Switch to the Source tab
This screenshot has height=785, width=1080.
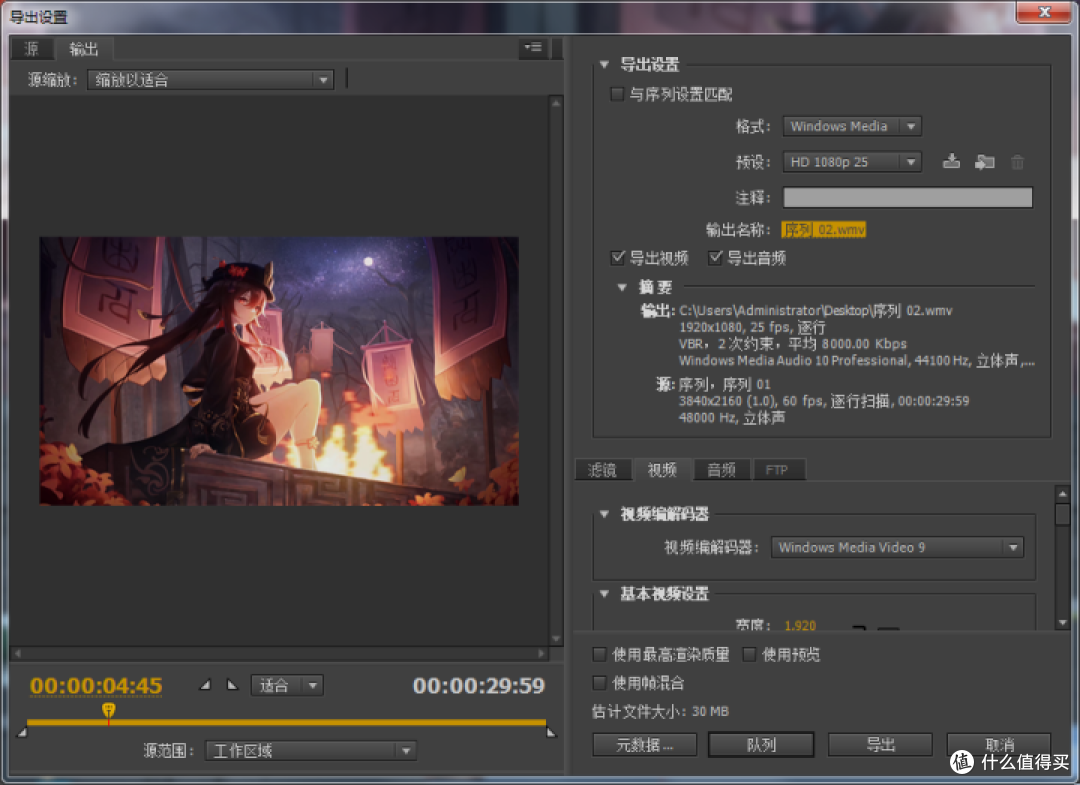coord(32,49)
